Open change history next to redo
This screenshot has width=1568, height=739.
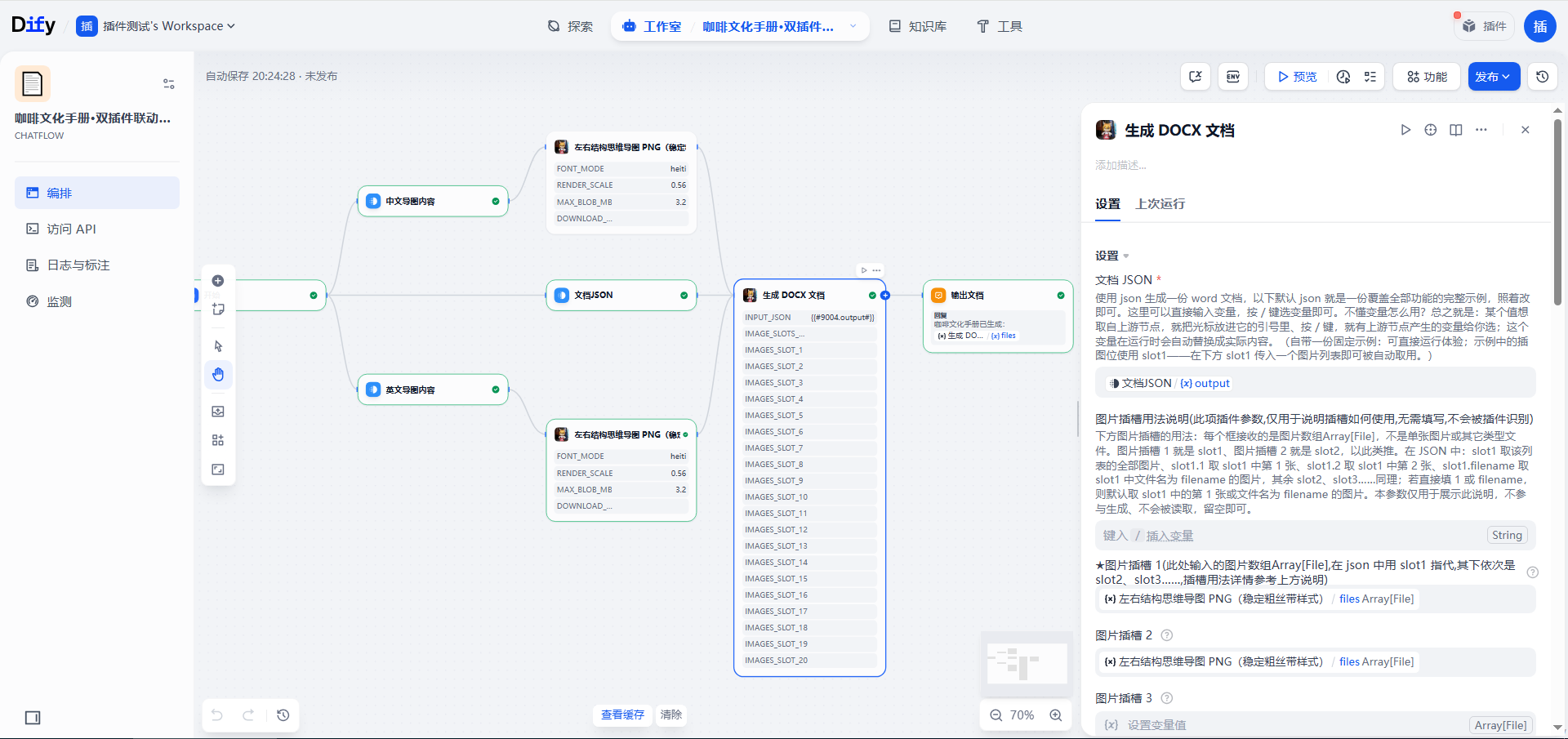tap(283, 715)
